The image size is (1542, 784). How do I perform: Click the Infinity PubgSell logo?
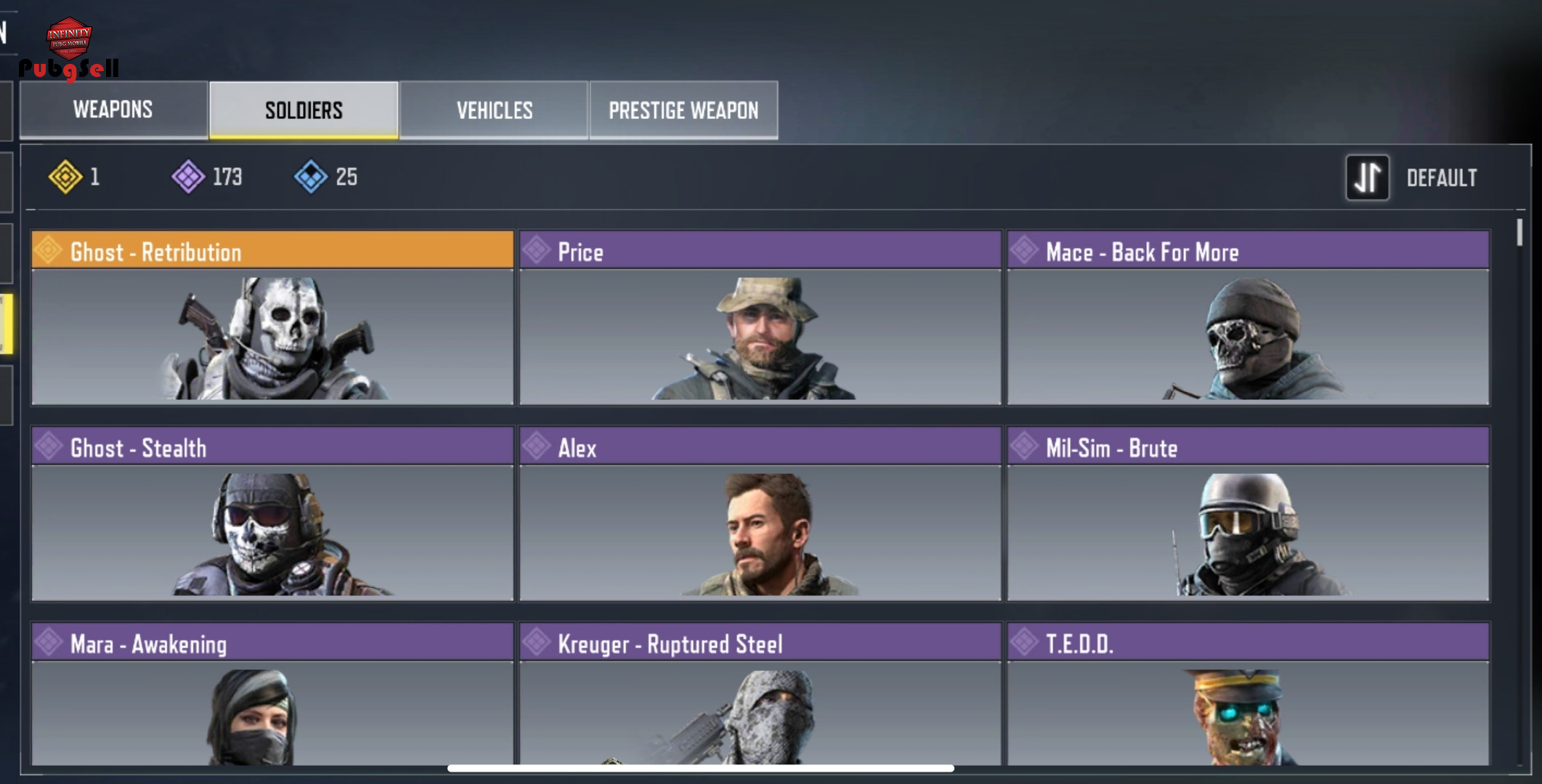coord(69,49)
